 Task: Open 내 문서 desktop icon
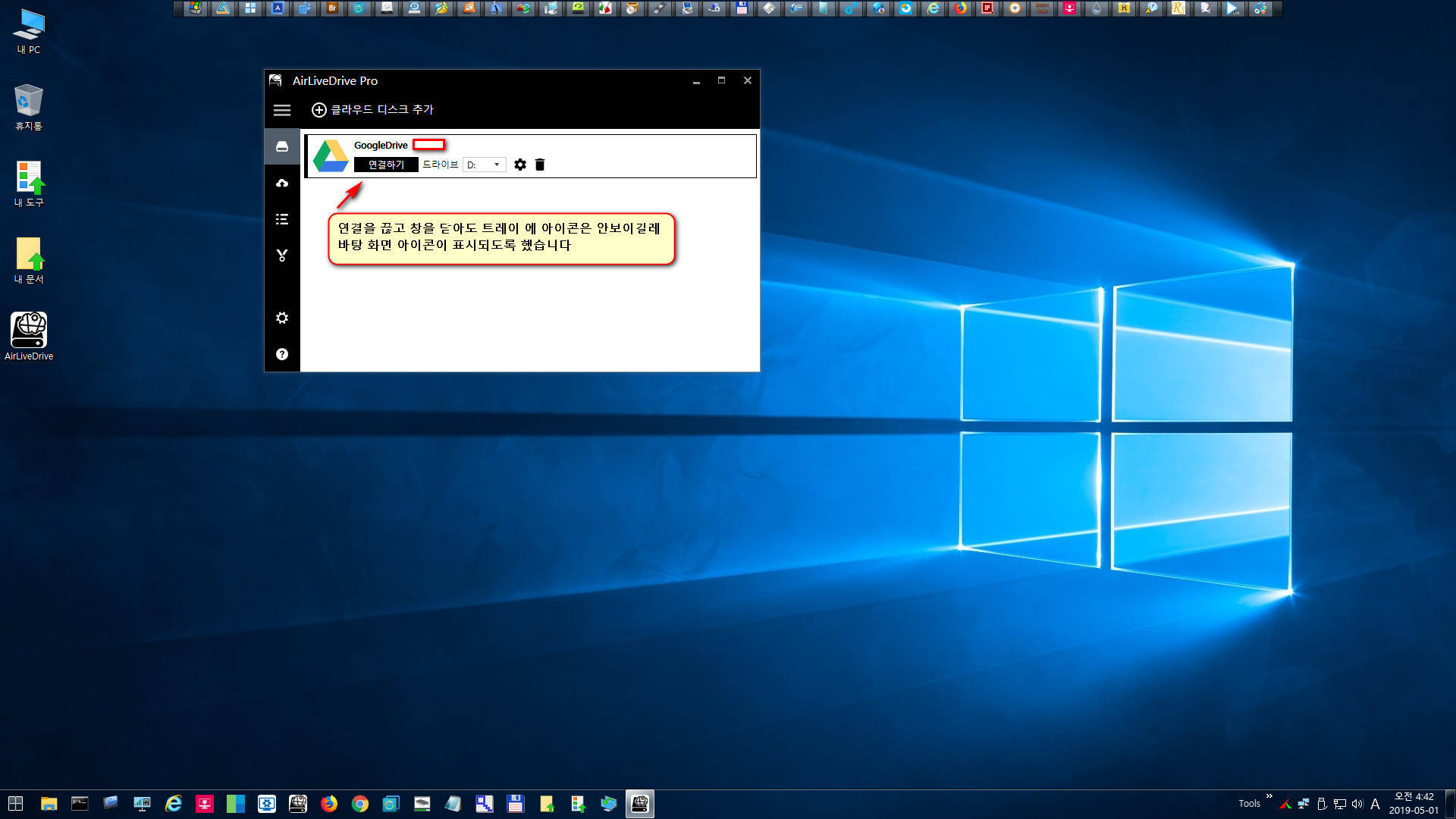tap(29, 261)
